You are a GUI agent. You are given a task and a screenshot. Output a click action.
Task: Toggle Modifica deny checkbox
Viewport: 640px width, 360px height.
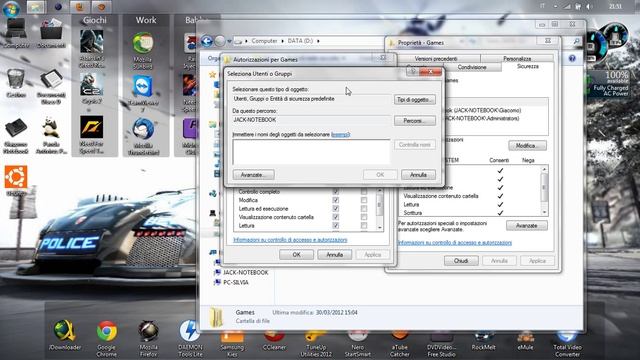click(x=364, y=200)
